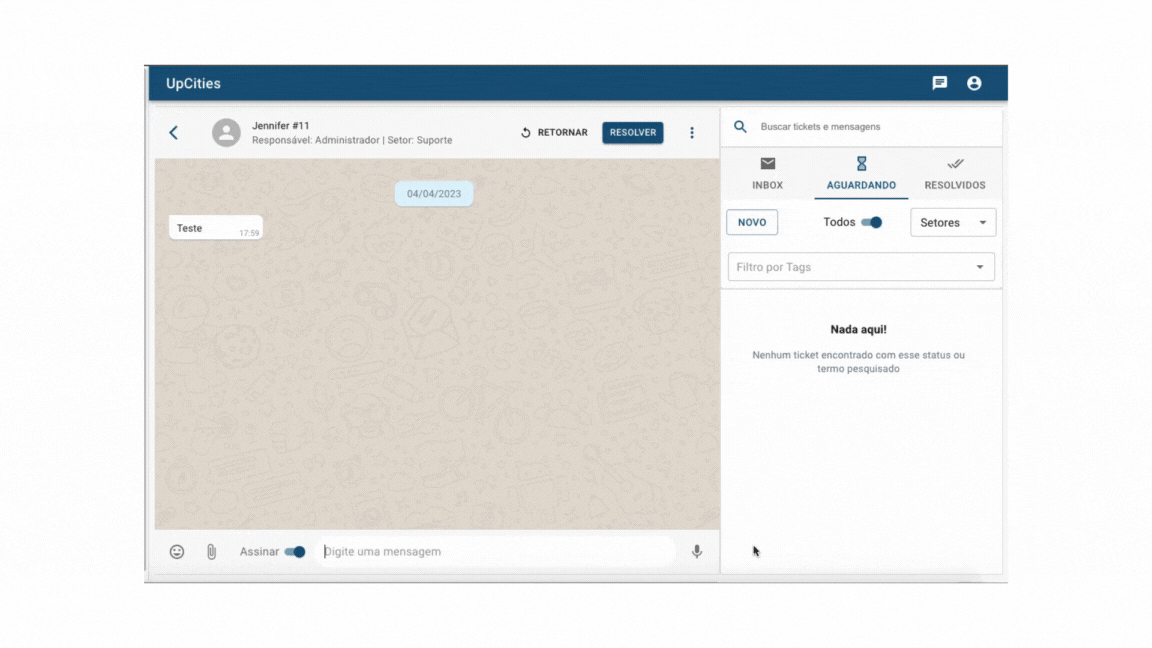Focus the Digite uma mensagem field
Screen dimensions: 1152x648
498,552
